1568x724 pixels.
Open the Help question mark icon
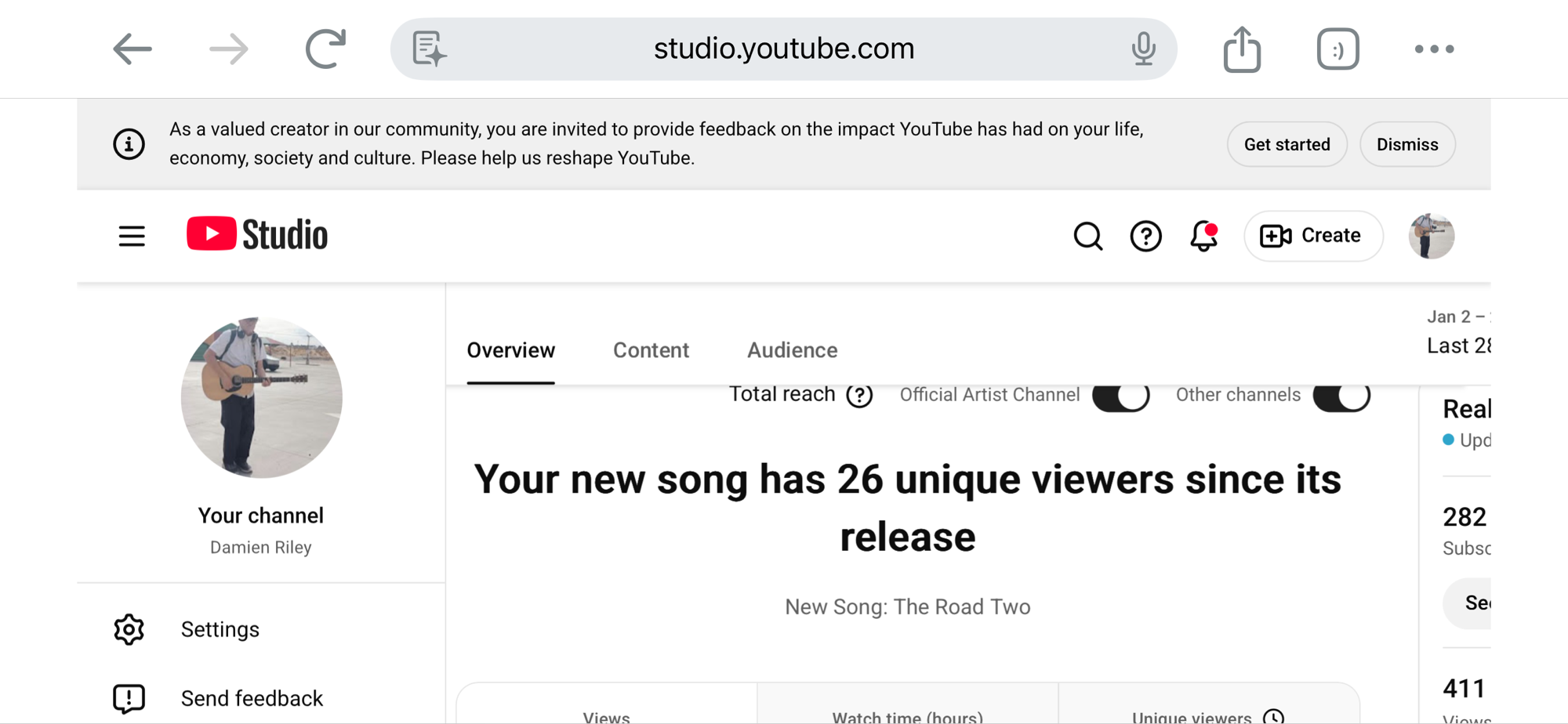coord(1145,236)
